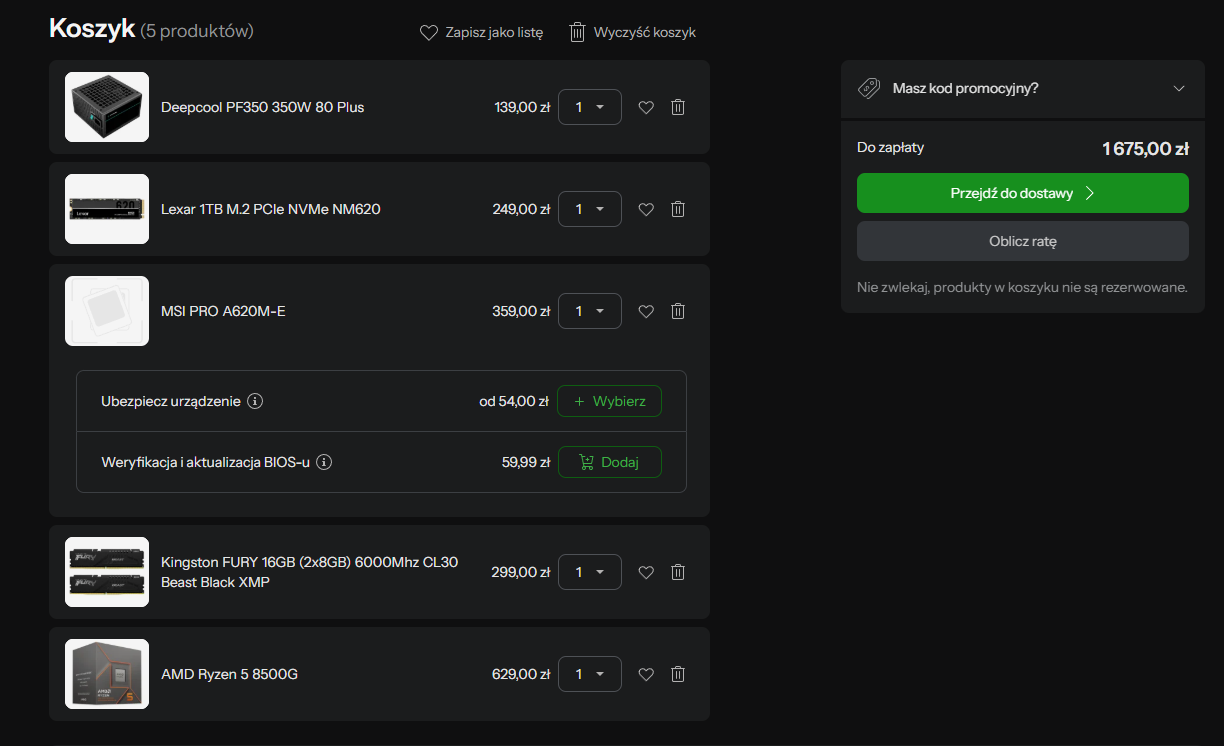The width and height of the screenshot is (1224, 746).
Task: Click heart icon for Deepcool PF350
Action: point(646,107)
